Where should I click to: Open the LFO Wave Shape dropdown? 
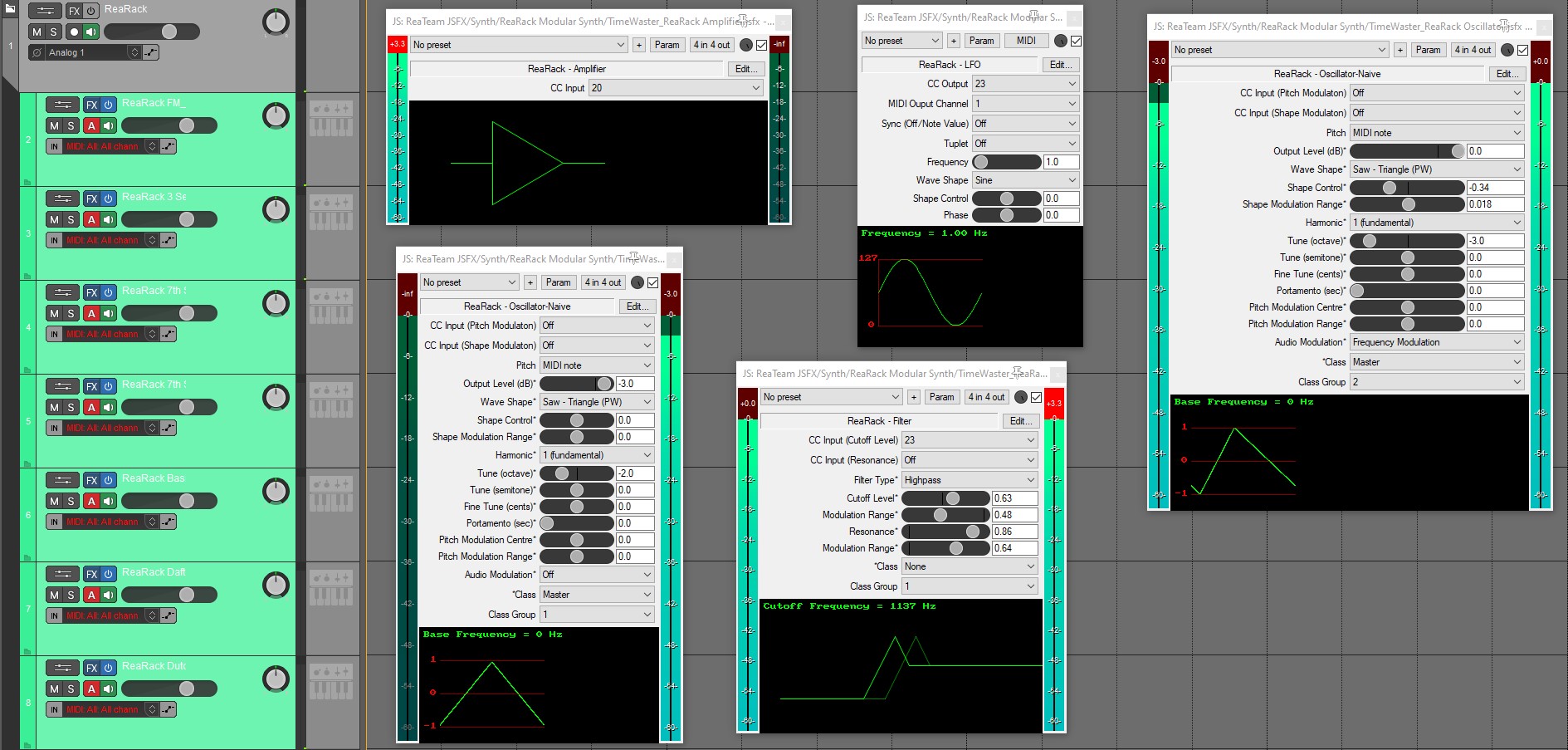click(1026, 180)
